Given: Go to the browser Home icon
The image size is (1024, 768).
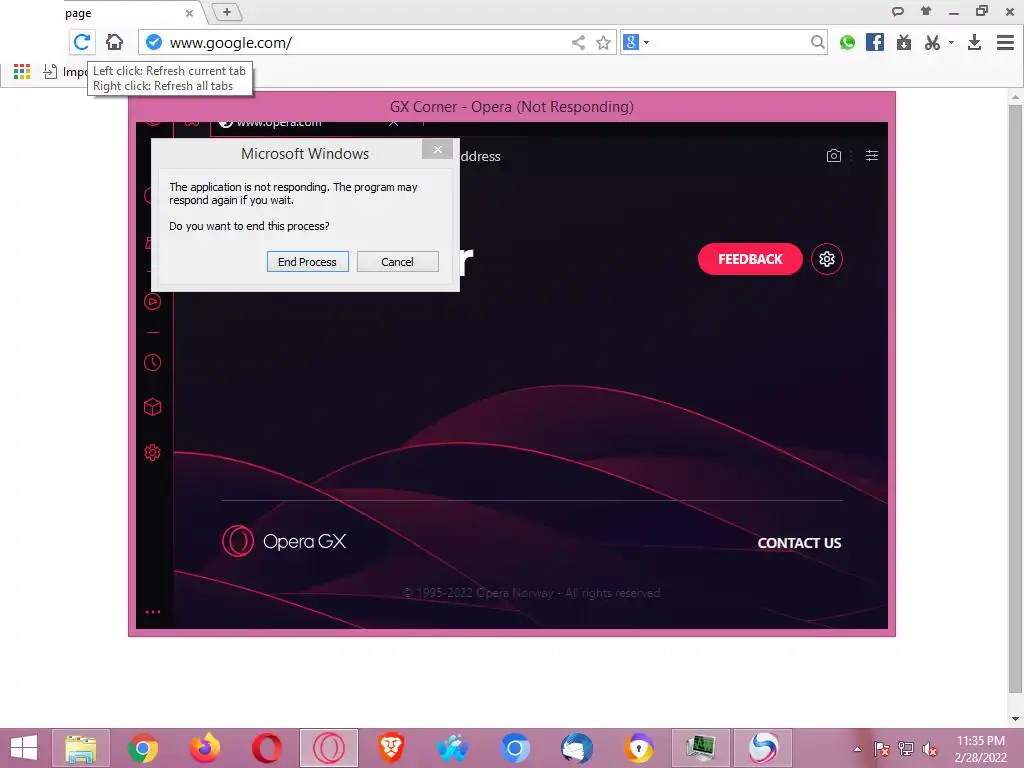Looking at the screenshot, I should (114, 42).
